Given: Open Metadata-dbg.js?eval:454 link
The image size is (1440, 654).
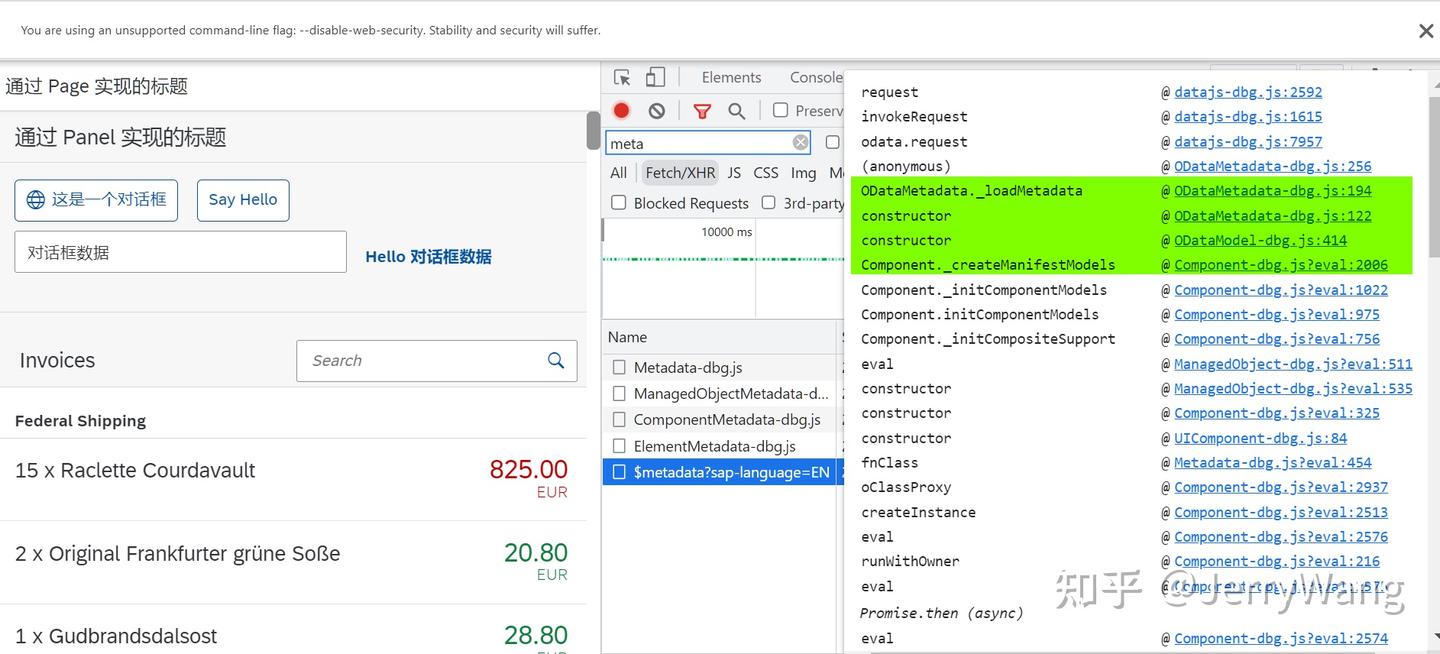Looking at the screenshot, I should pyautogui.click(x=1273, y=462).
